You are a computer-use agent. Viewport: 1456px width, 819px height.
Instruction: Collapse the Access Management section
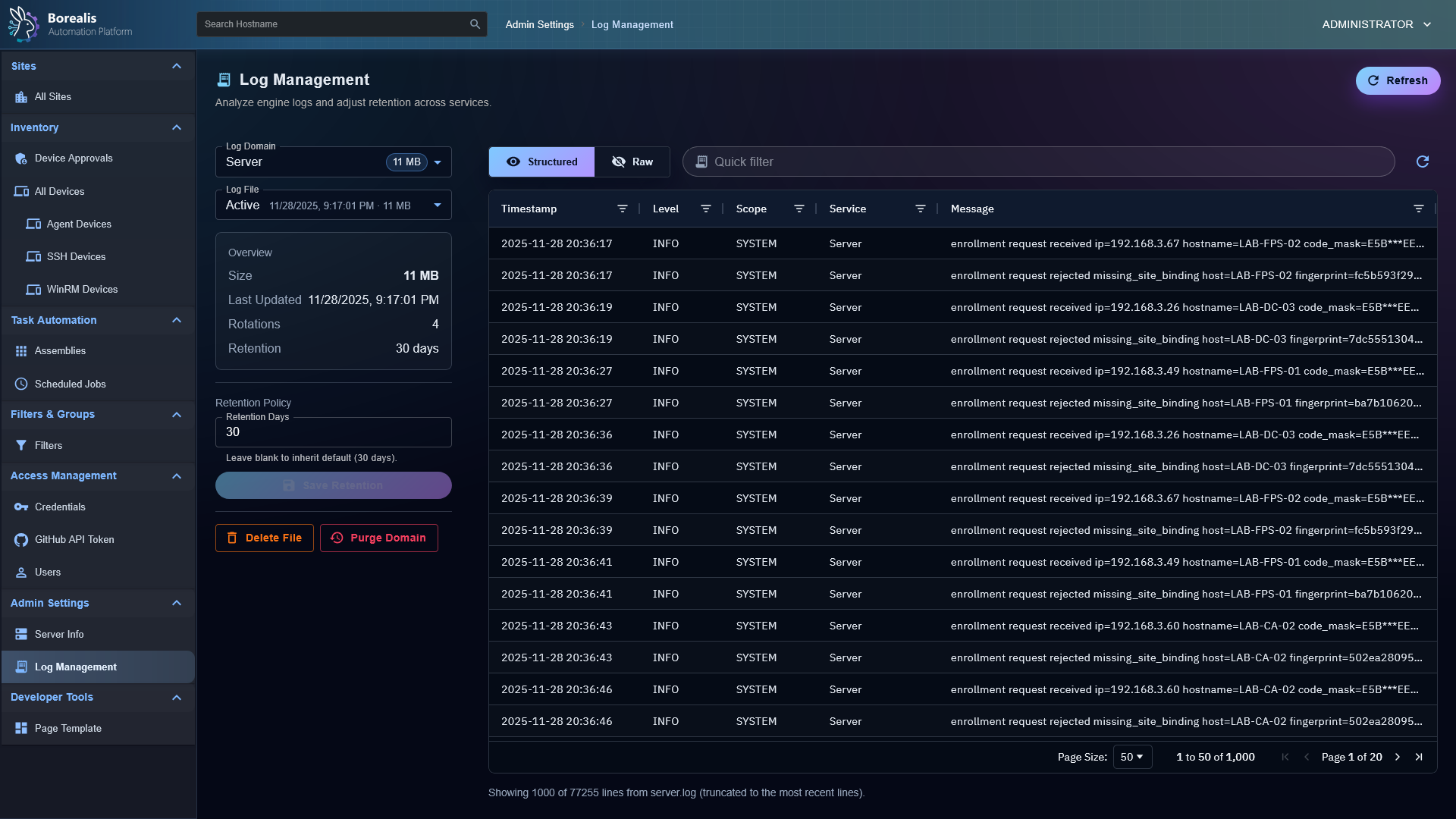[177, 476]
